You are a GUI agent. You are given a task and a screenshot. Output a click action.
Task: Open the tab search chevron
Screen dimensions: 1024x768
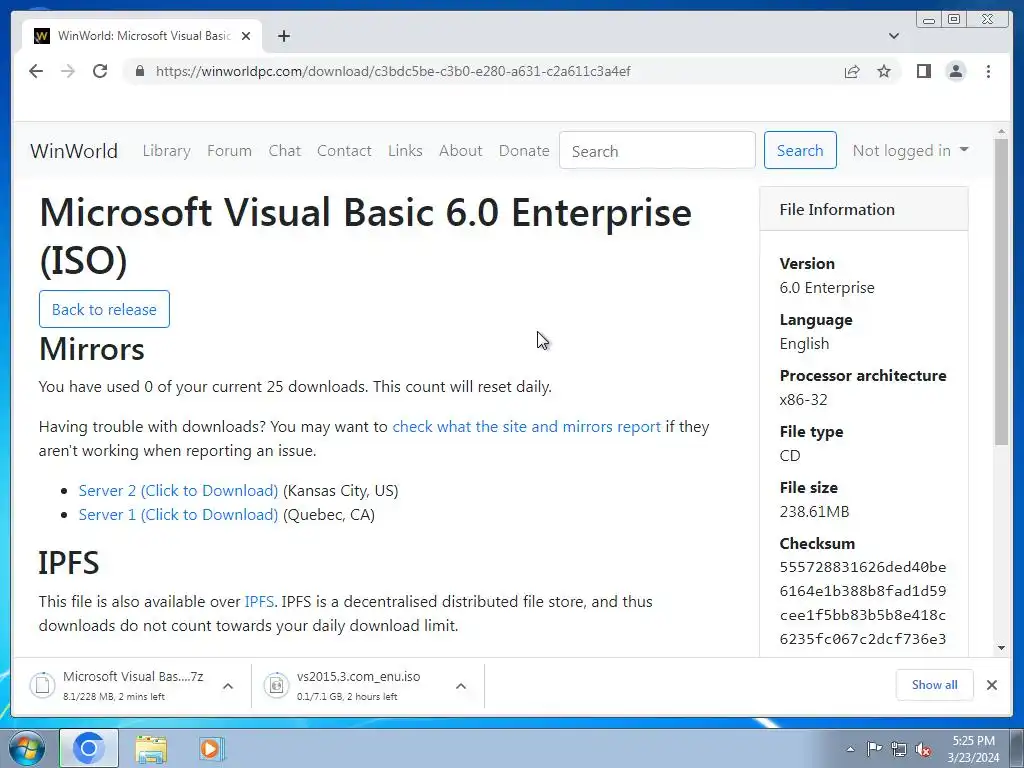coord(894,36)
